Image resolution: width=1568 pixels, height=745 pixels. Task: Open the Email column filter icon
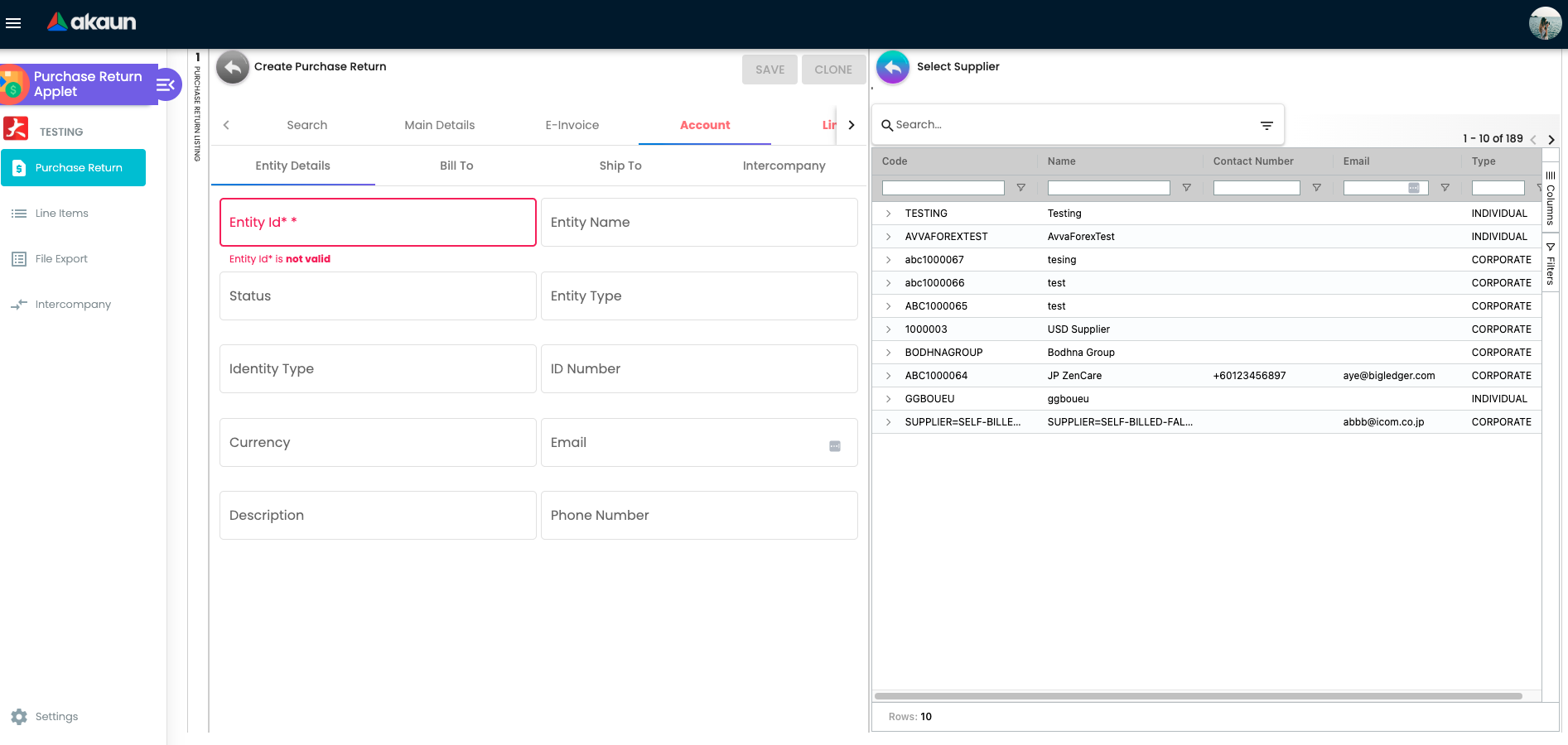pos(1445,188)
